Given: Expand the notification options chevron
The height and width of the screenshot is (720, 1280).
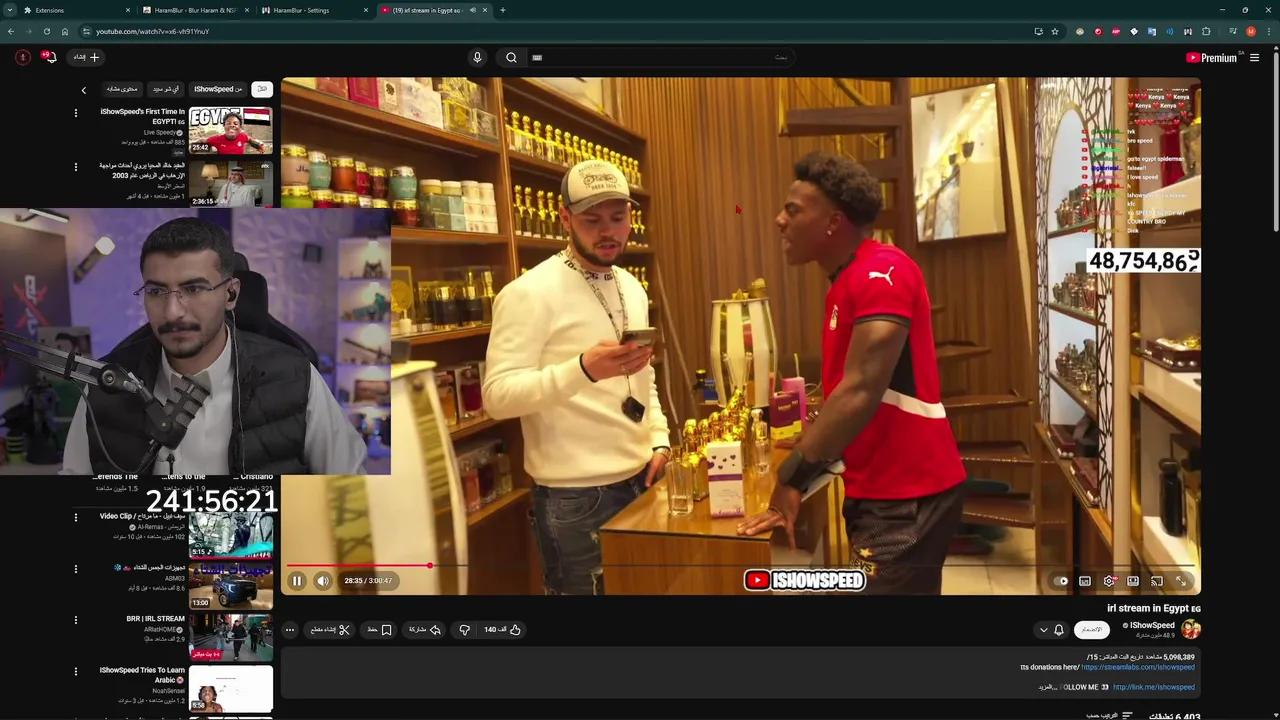Looking at the screenshot, I should click(1044, 630).
